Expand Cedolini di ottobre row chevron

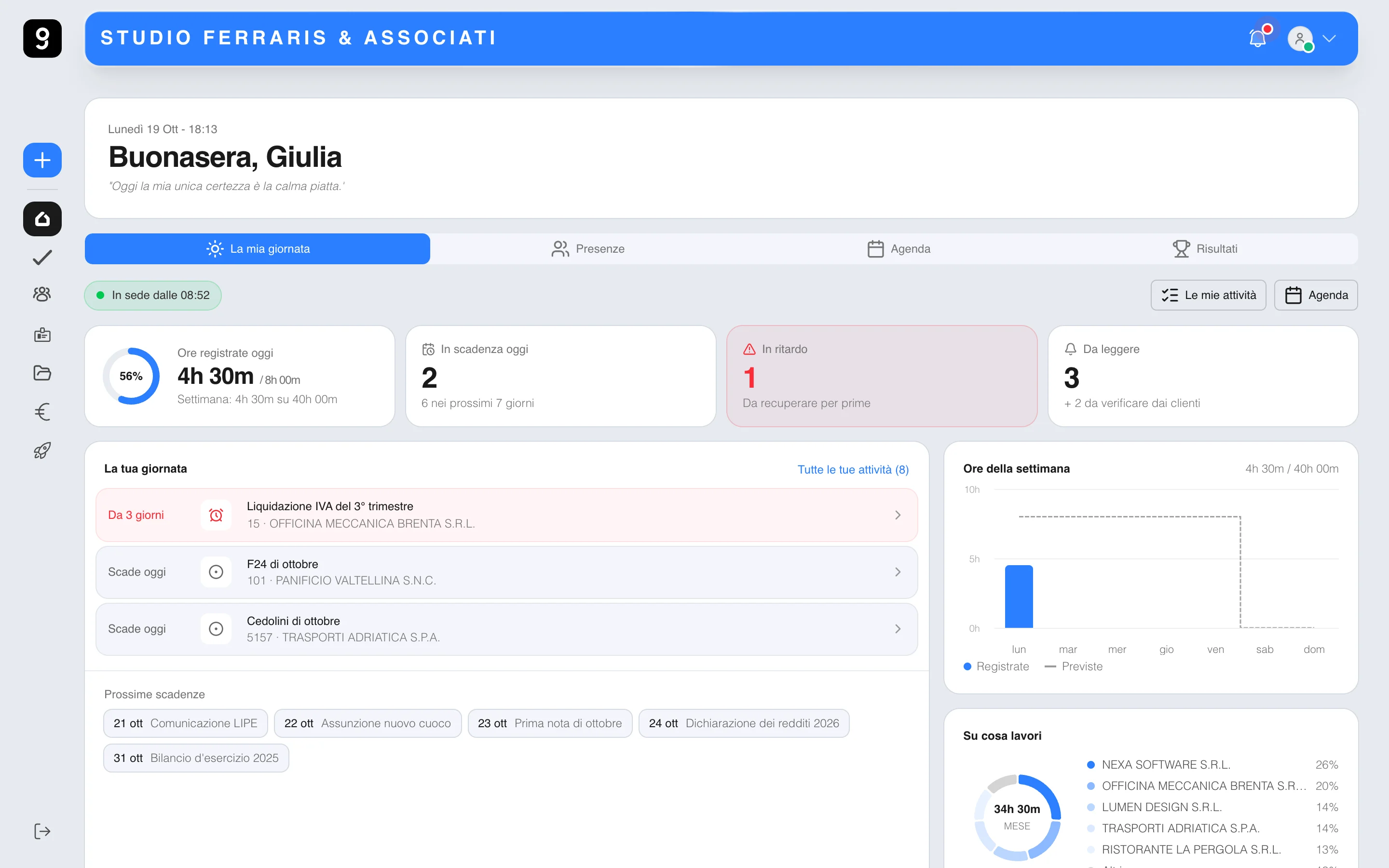[x=898, y=629]
